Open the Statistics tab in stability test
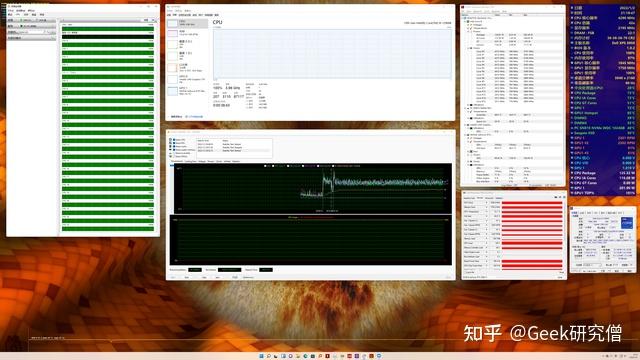640x360 pixels. pos(236,161)
